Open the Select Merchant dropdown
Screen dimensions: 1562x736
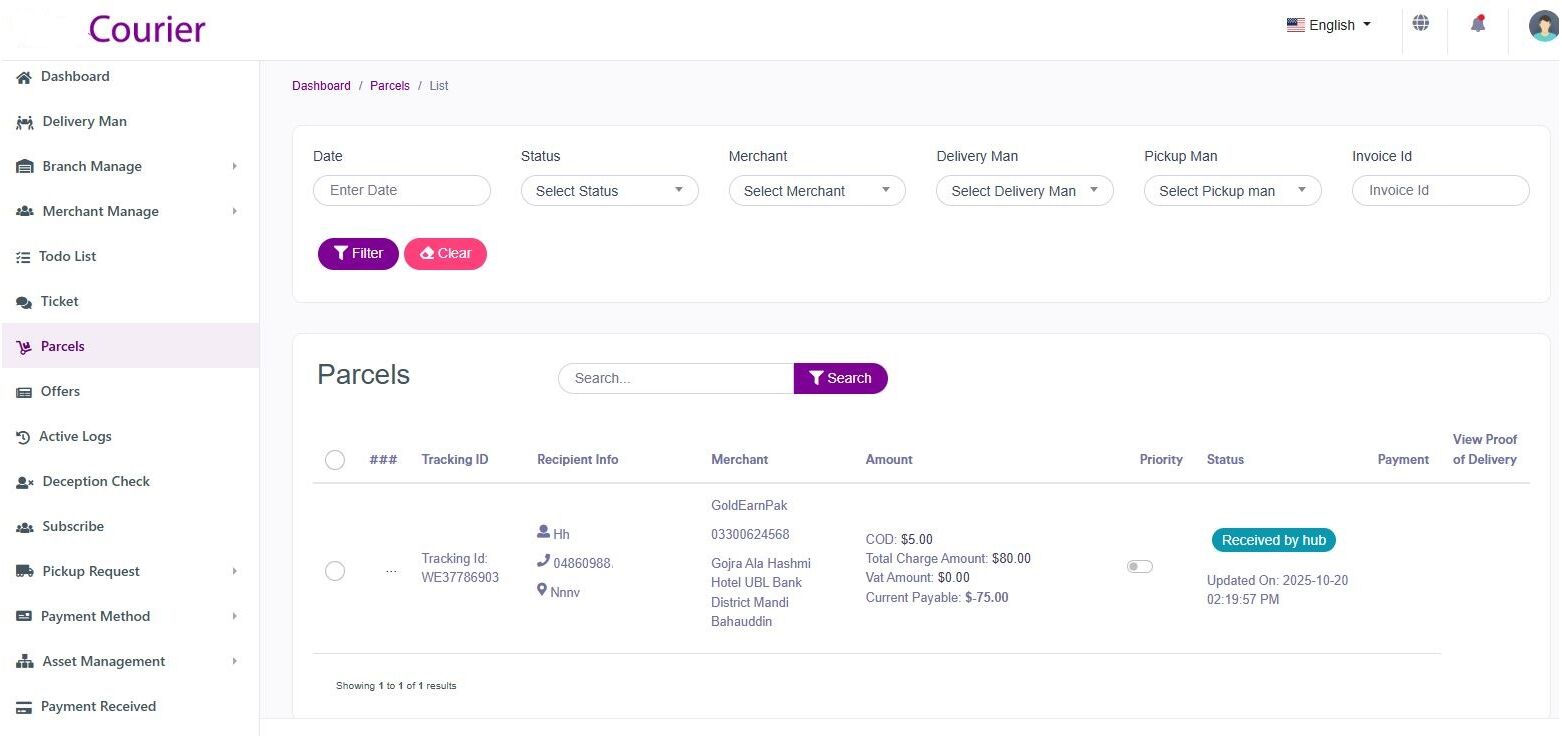tap(816, 191)
